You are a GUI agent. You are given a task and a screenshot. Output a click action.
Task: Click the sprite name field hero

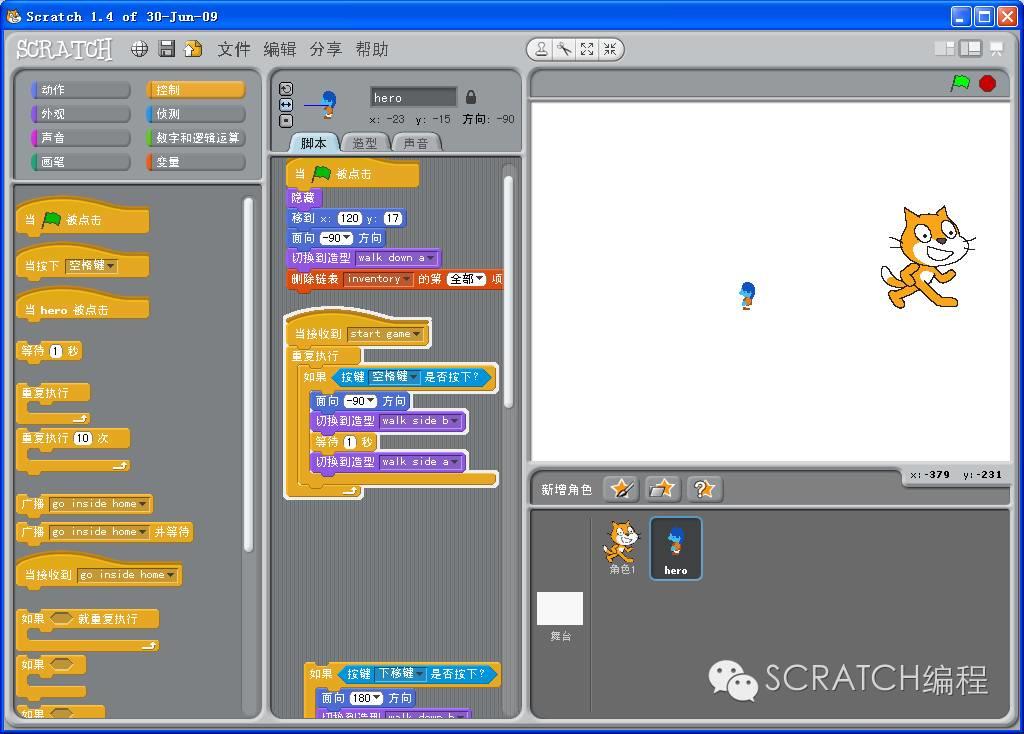[x=413, y=97]
